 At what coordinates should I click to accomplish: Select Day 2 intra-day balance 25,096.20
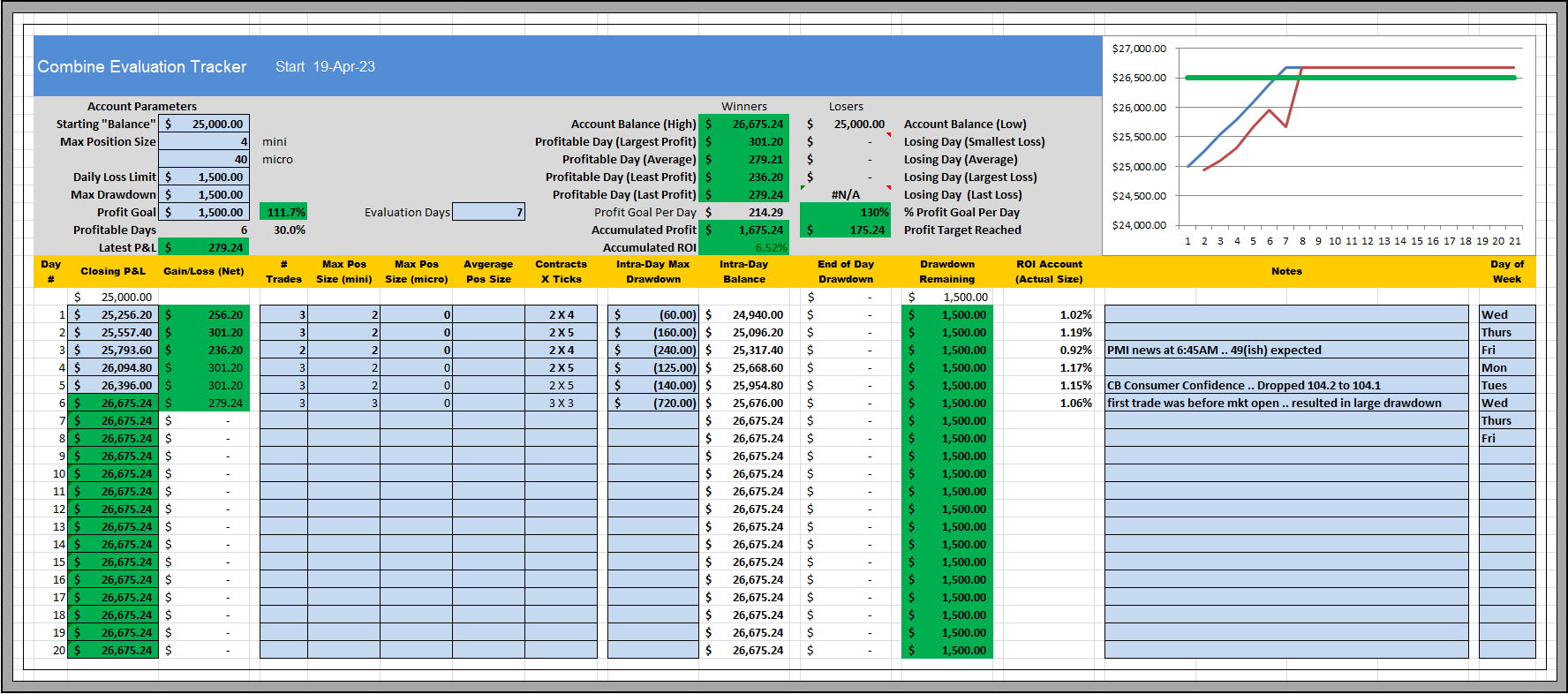(x=743, y=332)
